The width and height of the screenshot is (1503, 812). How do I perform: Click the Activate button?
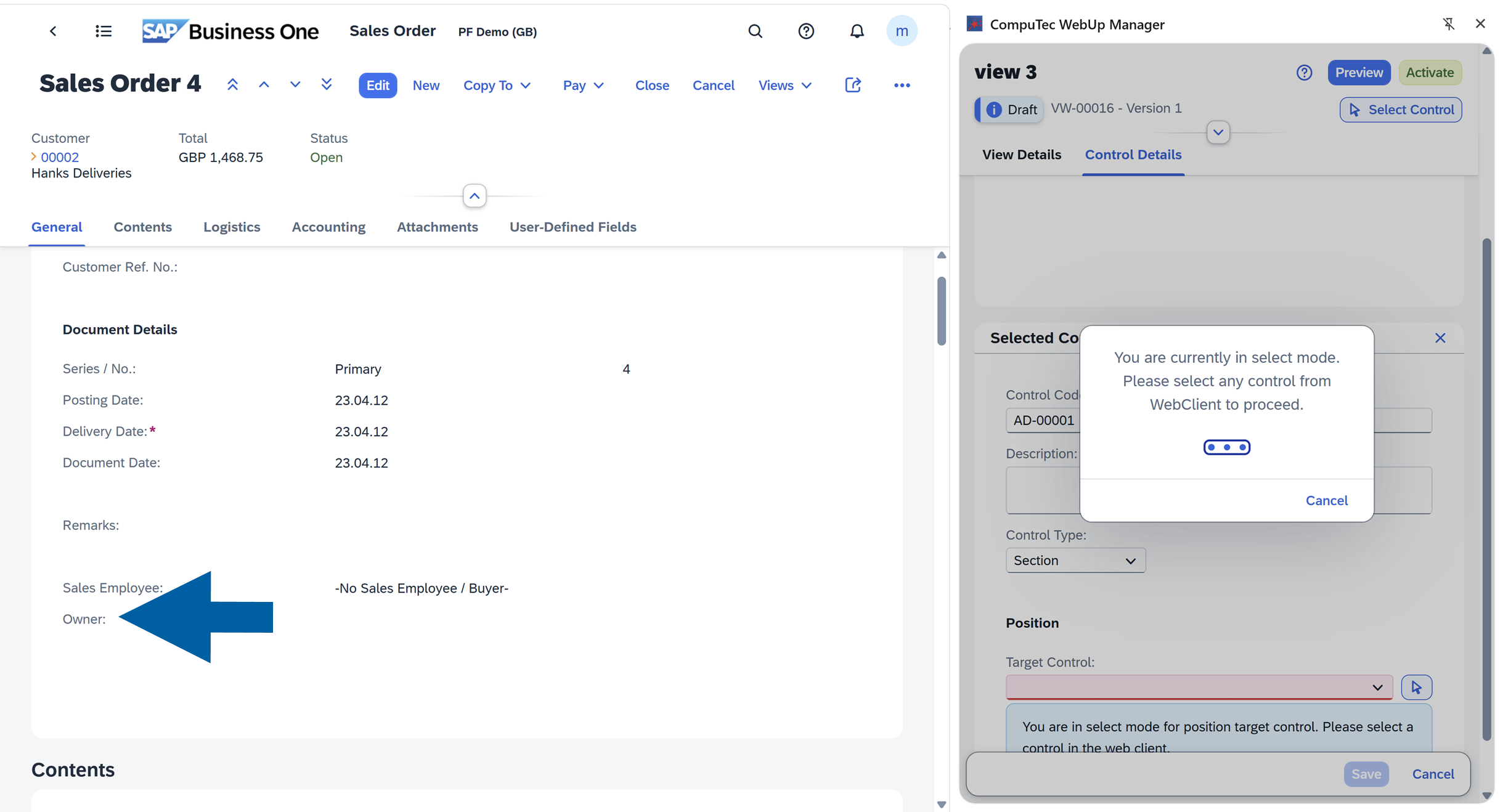click(1430, 73)
